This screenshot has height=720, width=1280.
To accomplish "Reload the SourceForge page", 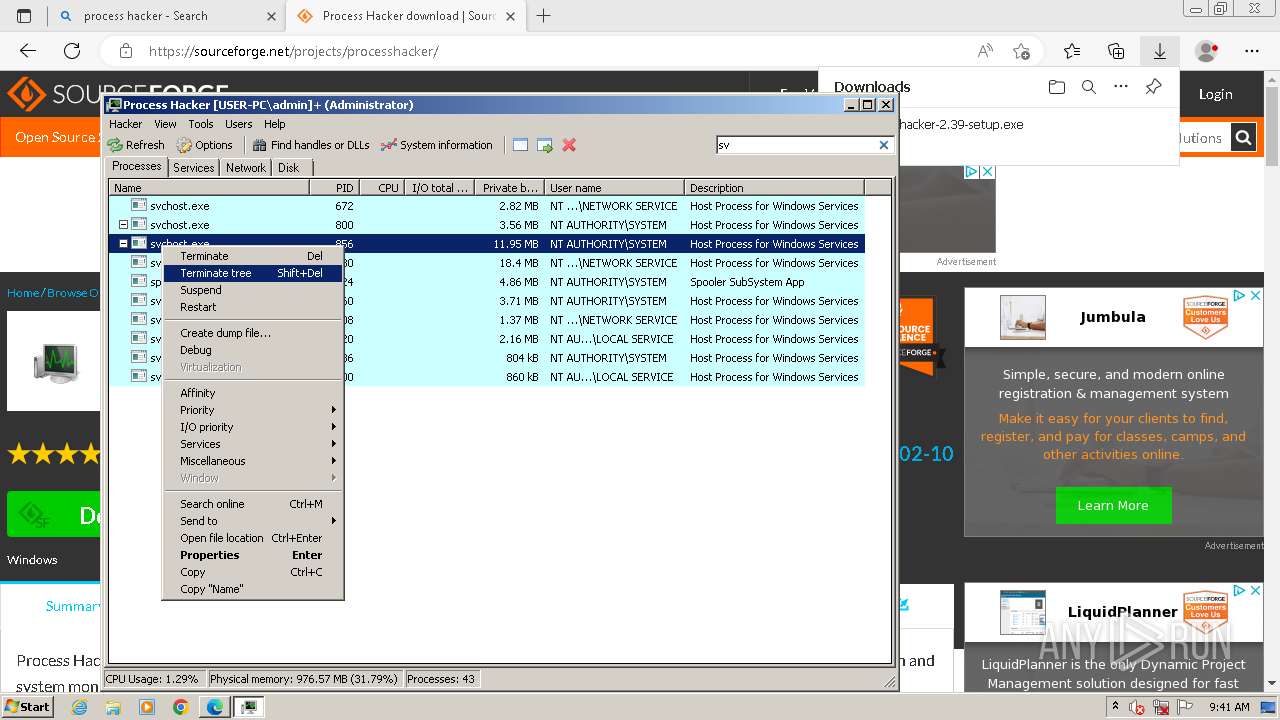I will coord(72,51).
